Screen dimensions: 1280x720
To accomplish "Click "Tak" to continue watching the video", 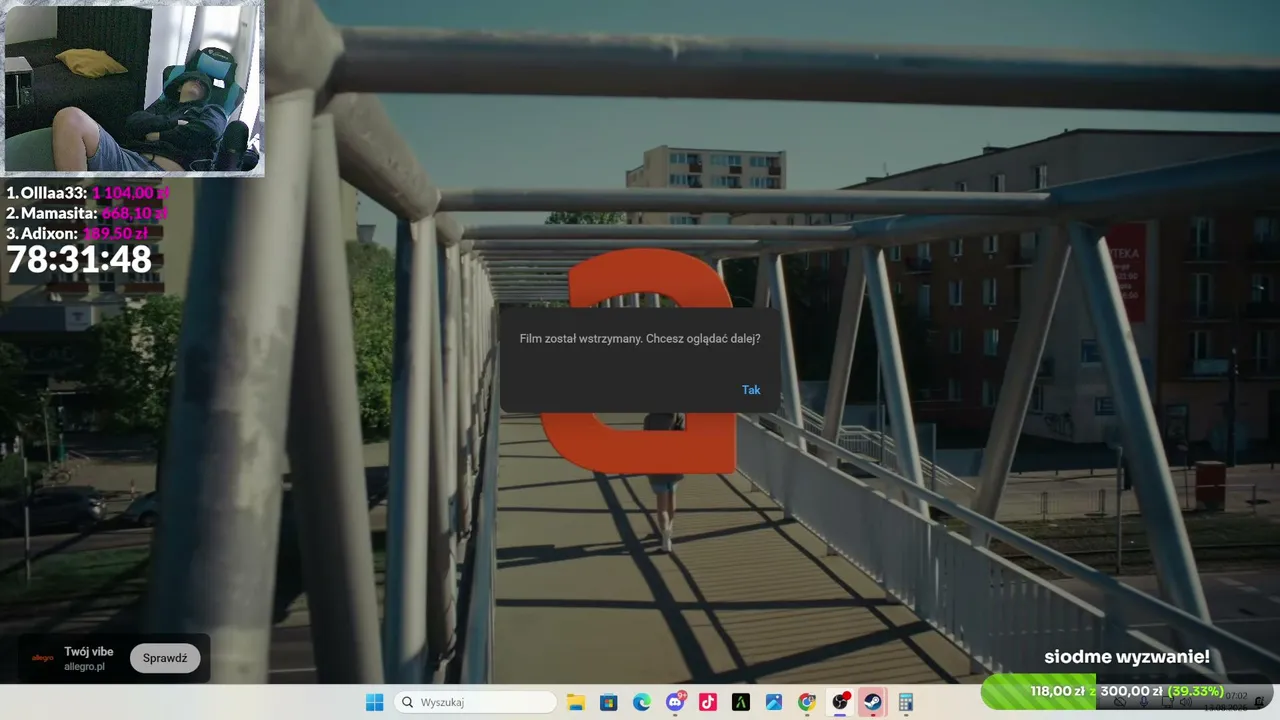I will point(751,390).
